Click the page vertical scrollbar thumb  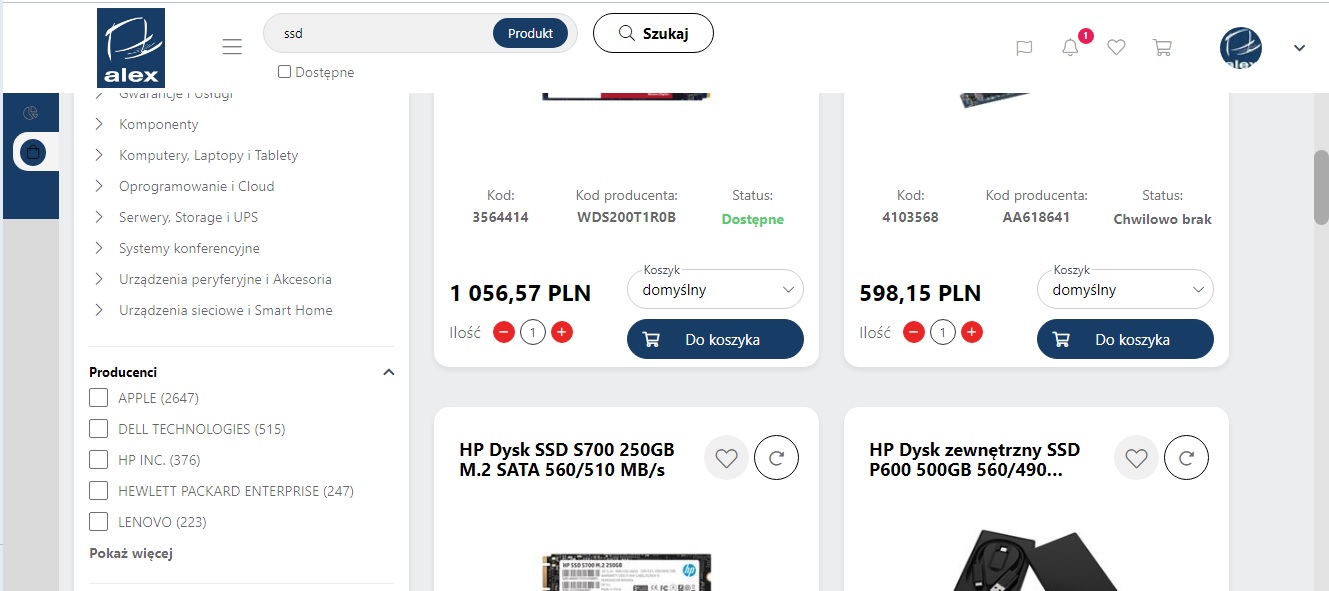pos(1321,187)
